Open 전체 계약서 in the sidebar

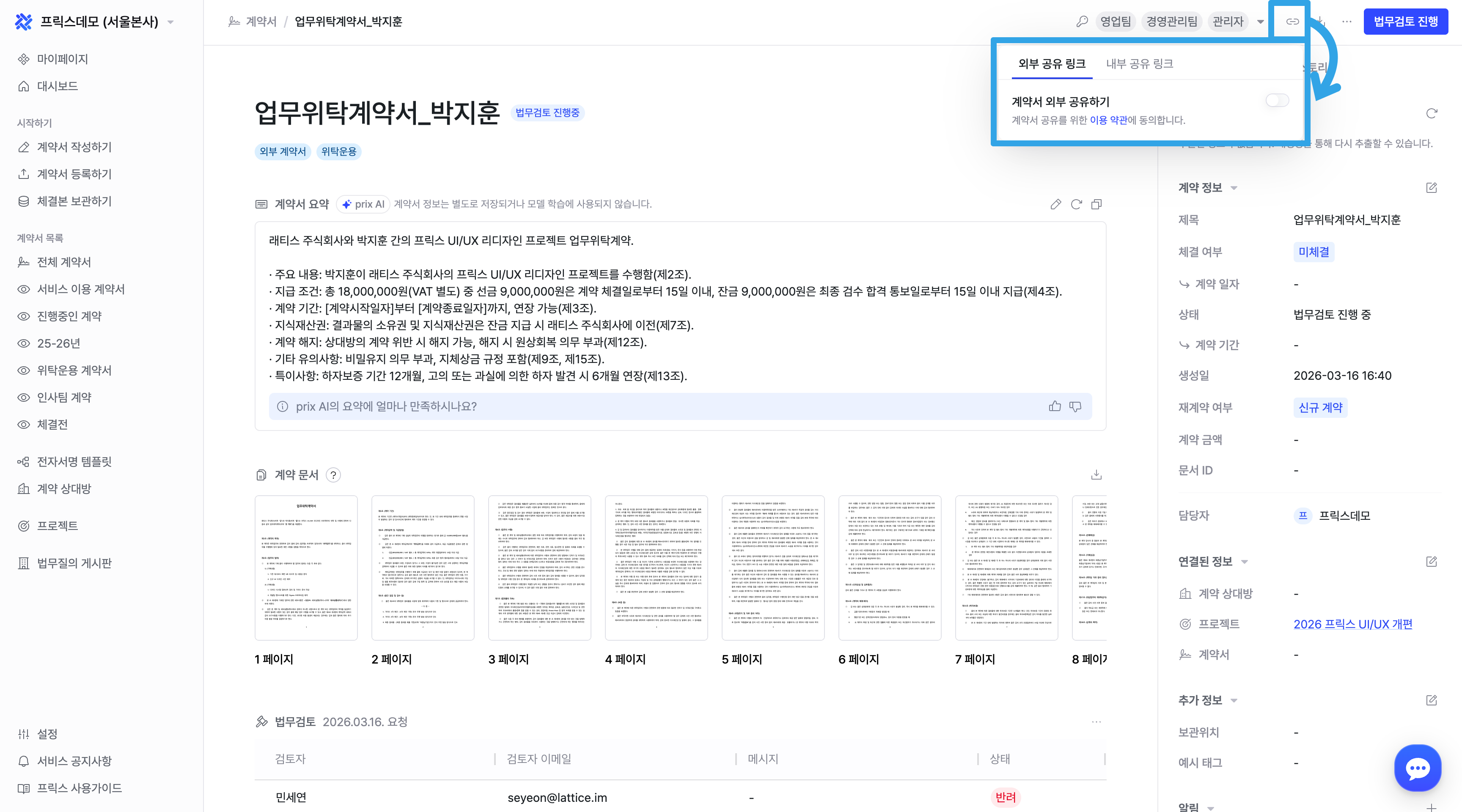coord(63,262)
